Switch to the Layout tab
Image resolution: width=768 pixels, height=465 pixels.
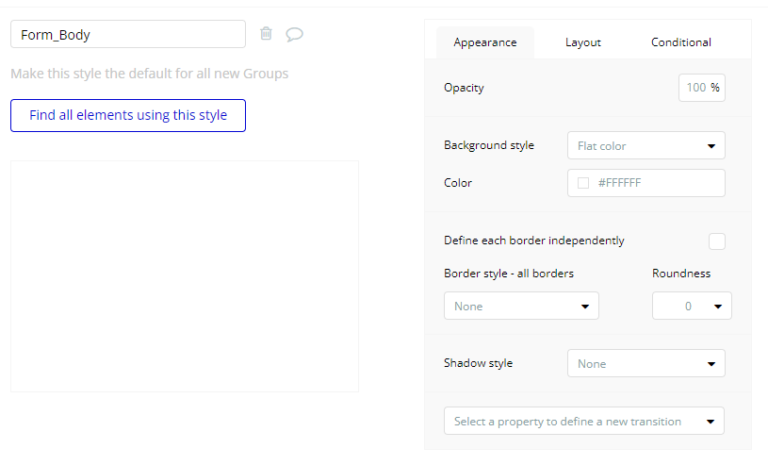pyautogui.click(x=583, y=42)
